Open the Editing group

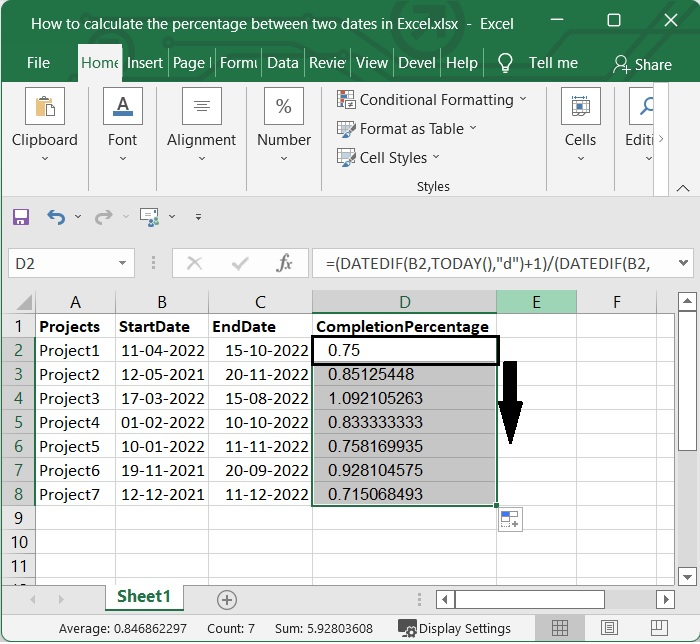click(640, 125)
